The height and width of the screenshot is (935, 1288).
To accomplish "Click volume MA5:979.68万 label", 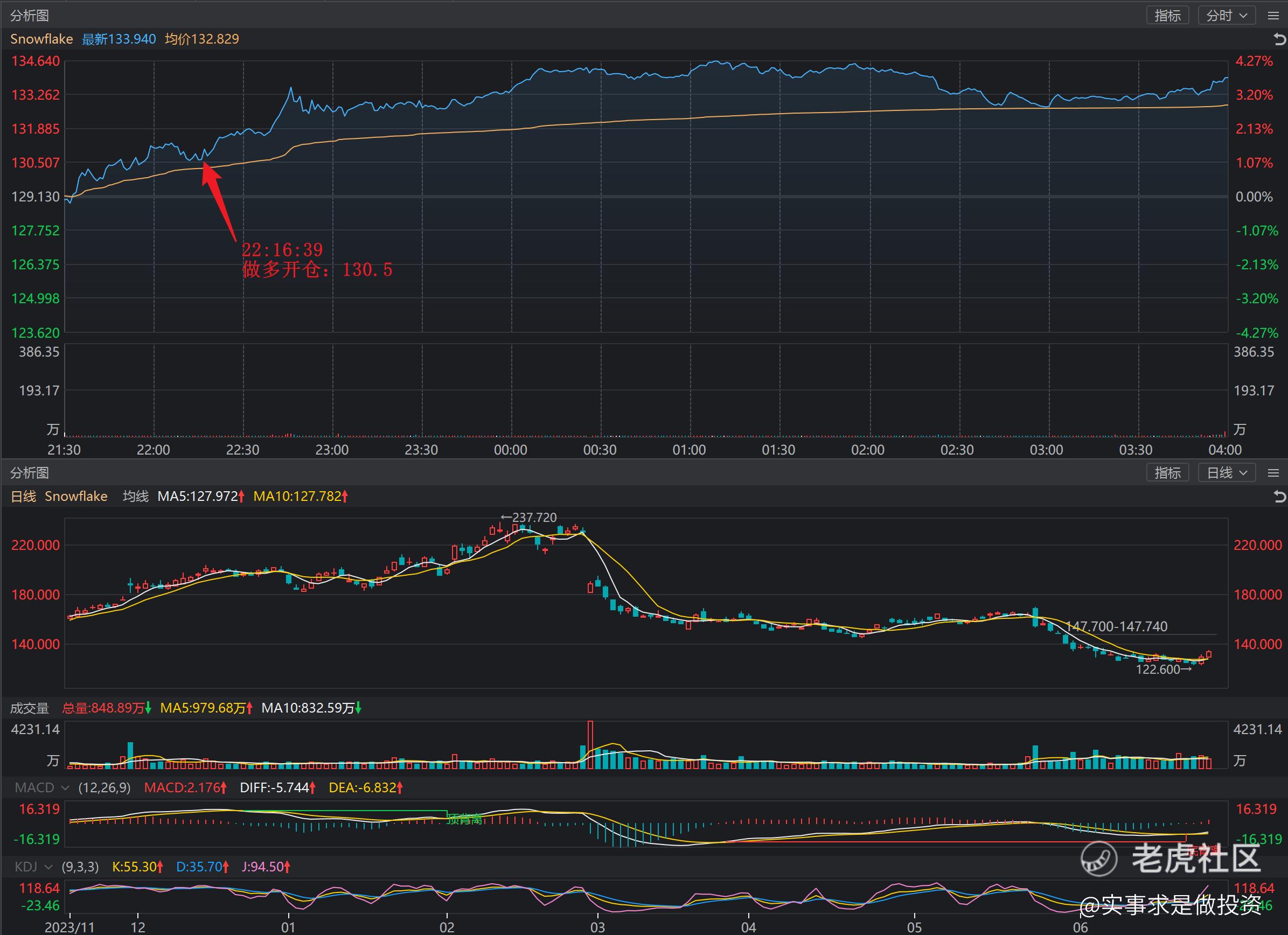I will [x=206, y=708].
